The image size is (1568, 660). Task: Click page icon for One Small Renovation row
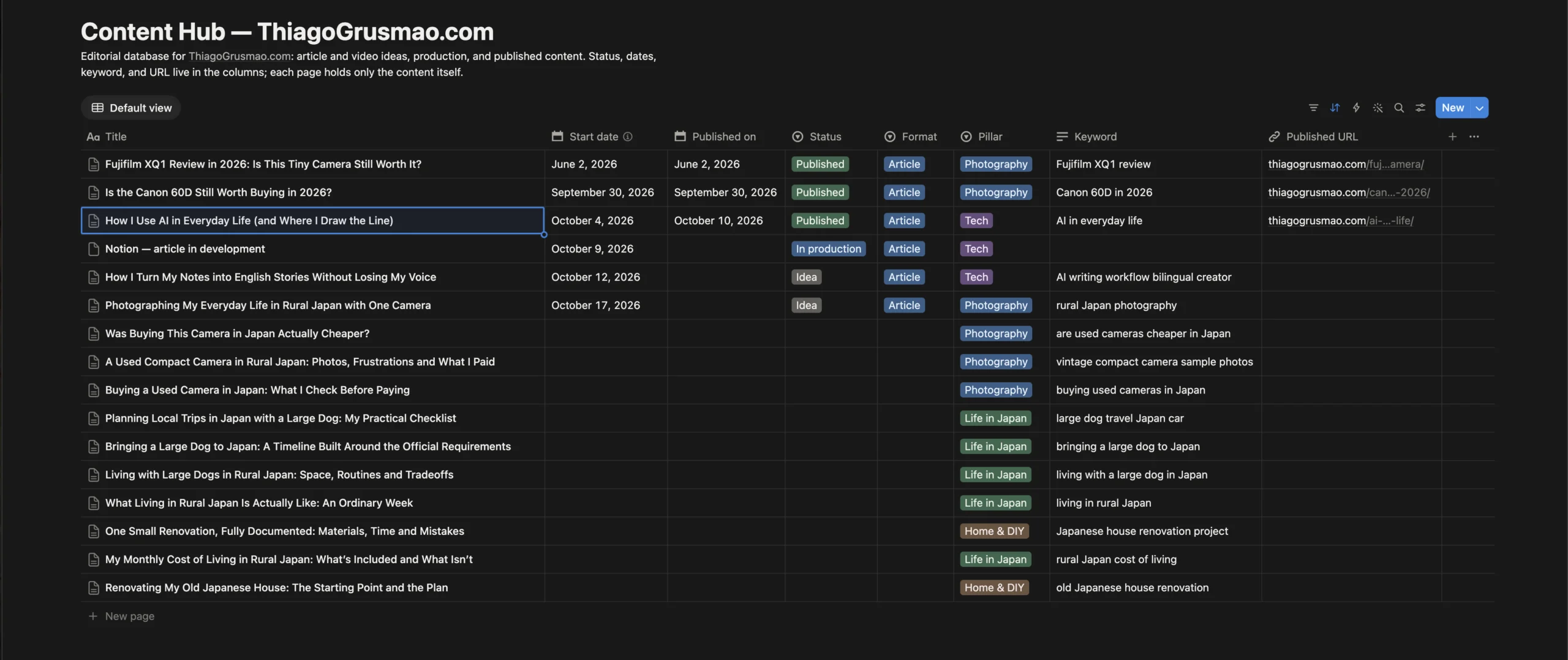click(x=94, y=531)
